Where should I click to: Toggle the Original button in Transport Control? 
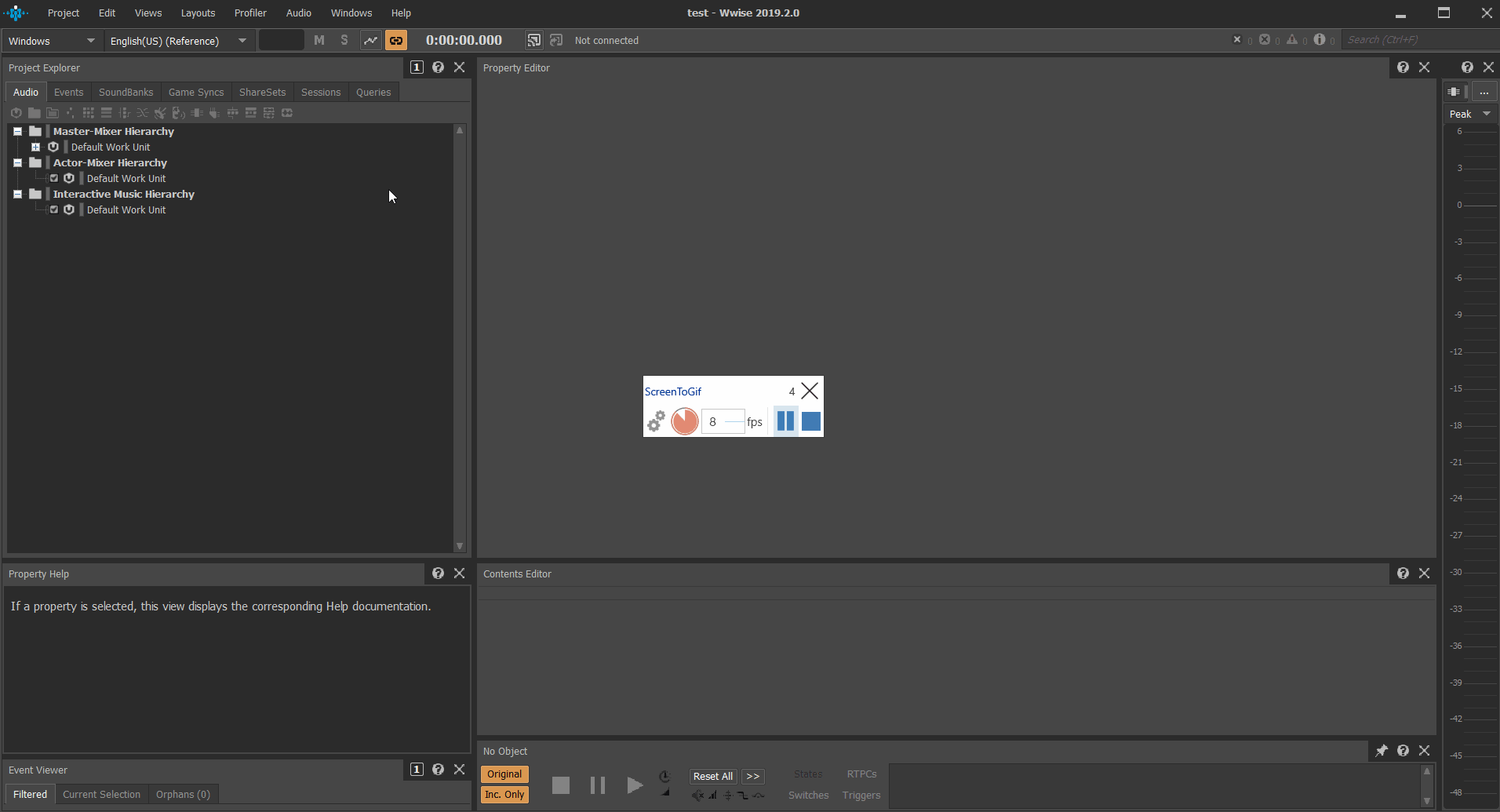click(x=504, y=774)
